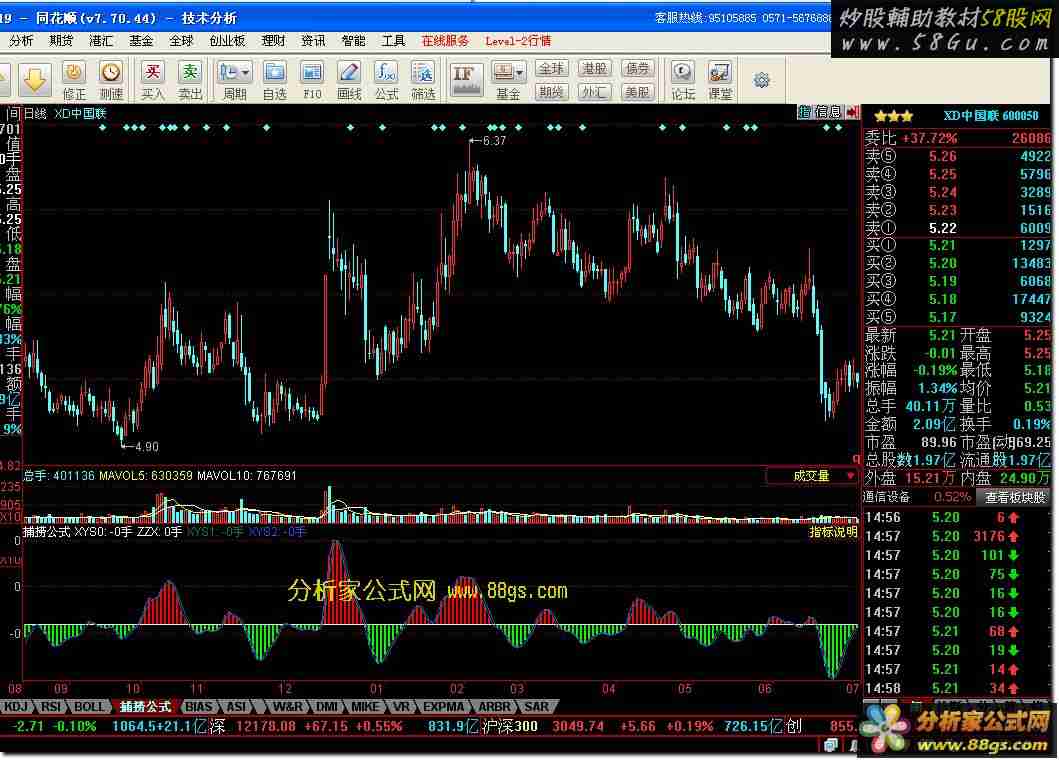Click the 卖出 sell icon
Viewport: 1059px width, 760px height.
(190, 80)
